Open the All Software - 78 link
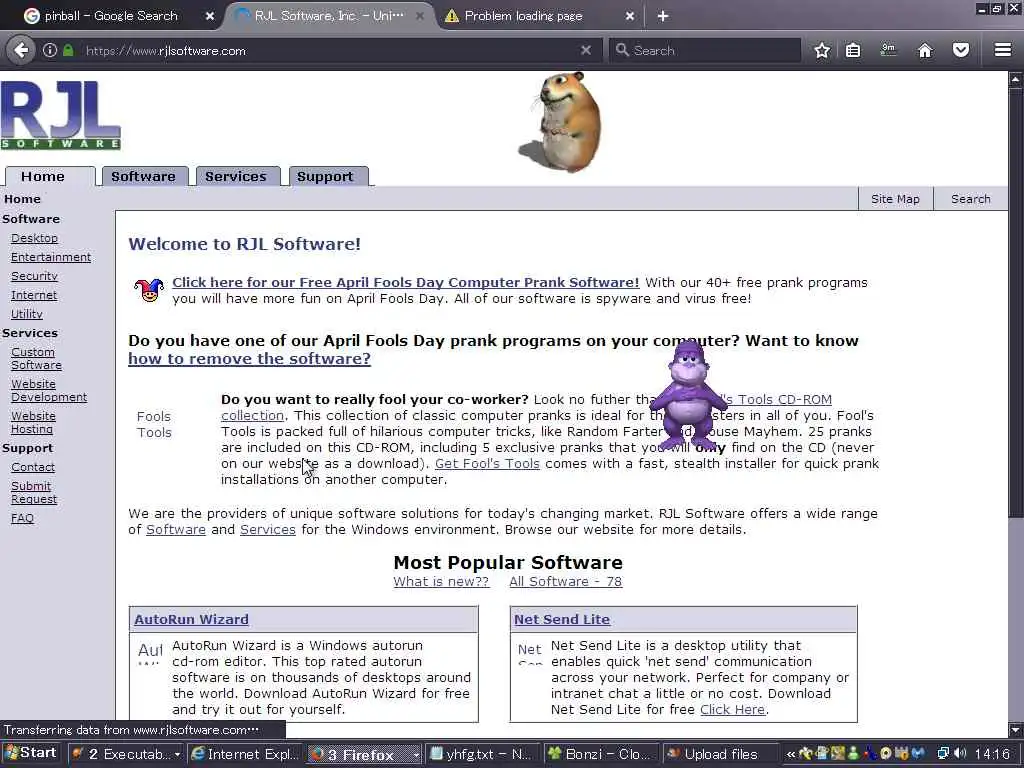The width and height of the screenshot is (1024, 768). (566, 581)
